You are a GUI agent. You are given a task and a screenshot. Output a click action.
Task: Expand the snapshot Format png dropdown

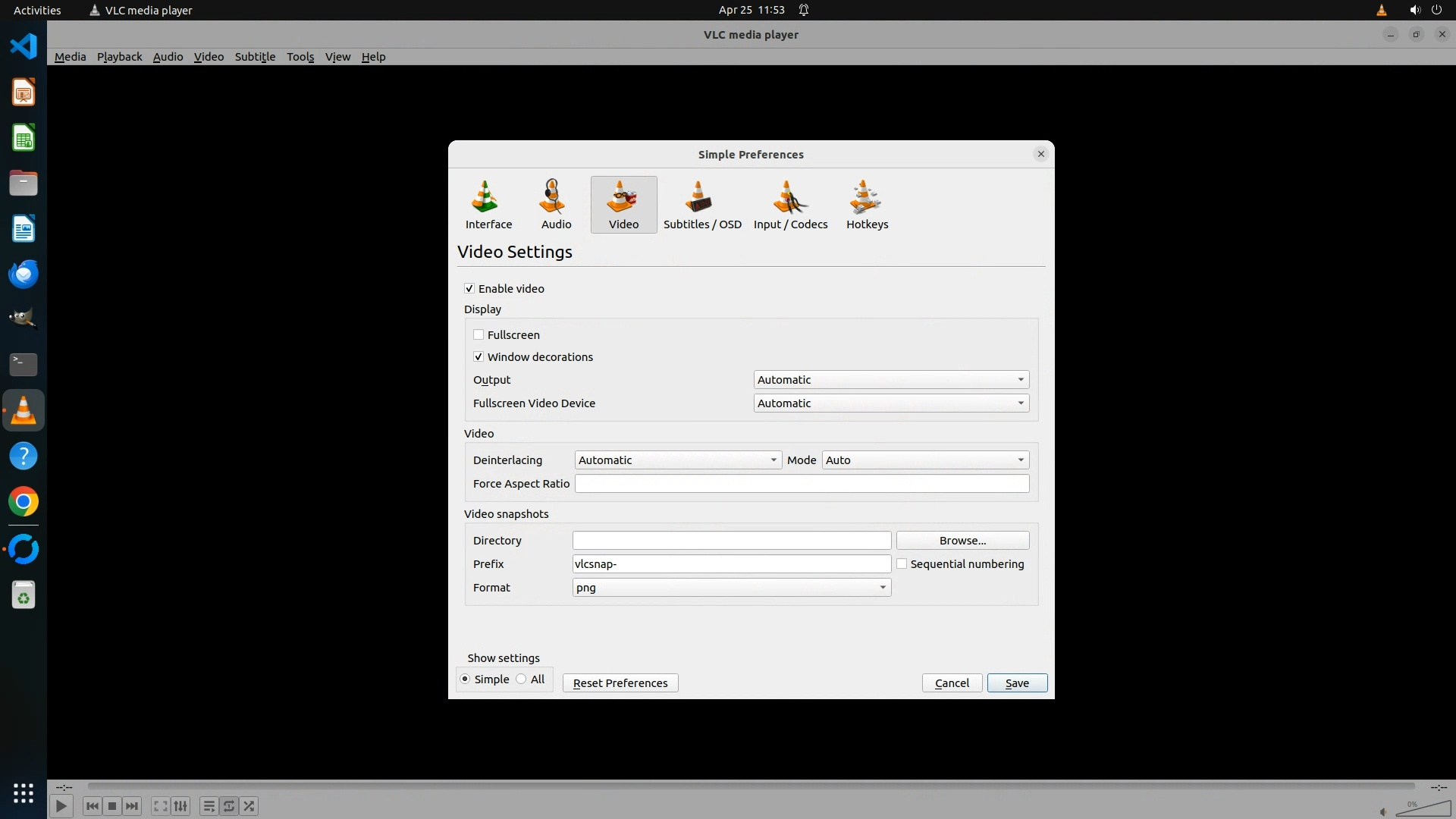pyautogui.click(x=731, y=587)
